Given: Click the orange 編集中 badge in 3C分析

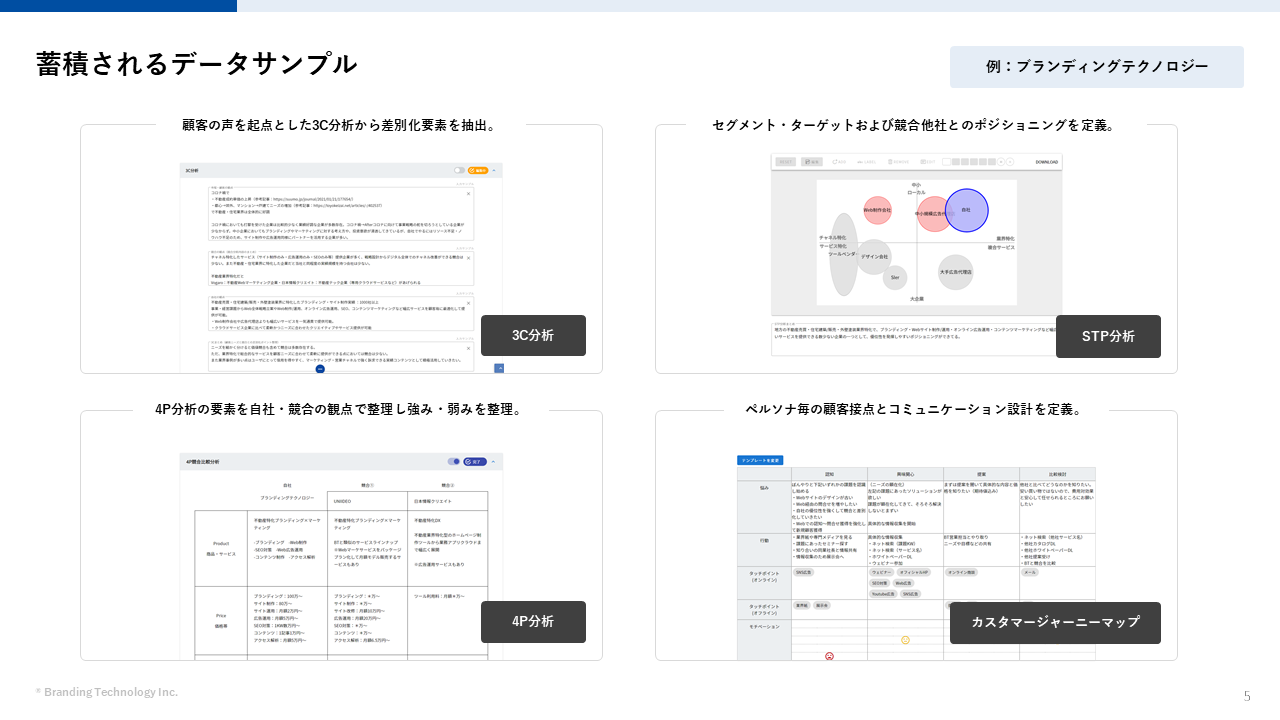Looking at the screenshot, I should tap(477, 171).
